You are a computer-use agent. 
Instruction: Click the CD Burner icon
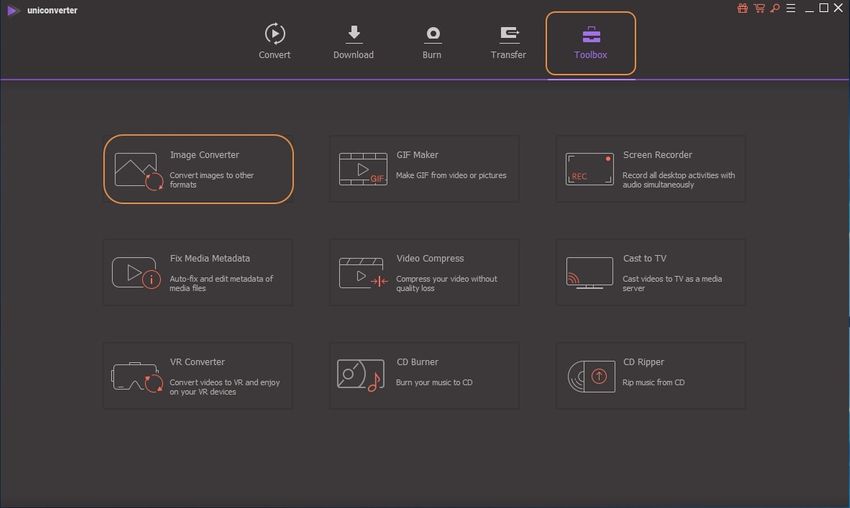(x=362, y=376)
